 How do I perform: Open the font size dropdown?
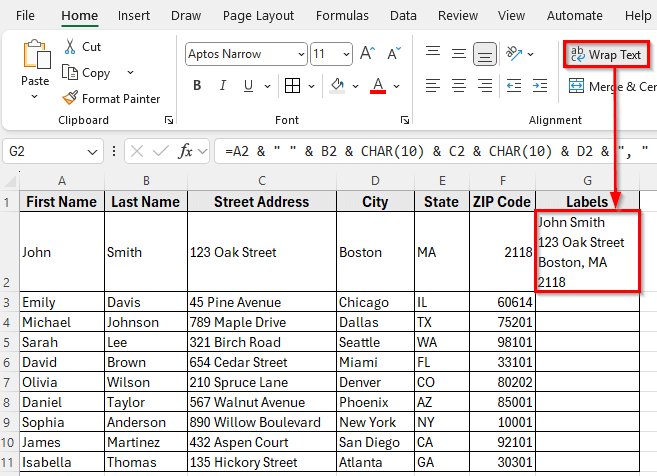click(344, 54)
